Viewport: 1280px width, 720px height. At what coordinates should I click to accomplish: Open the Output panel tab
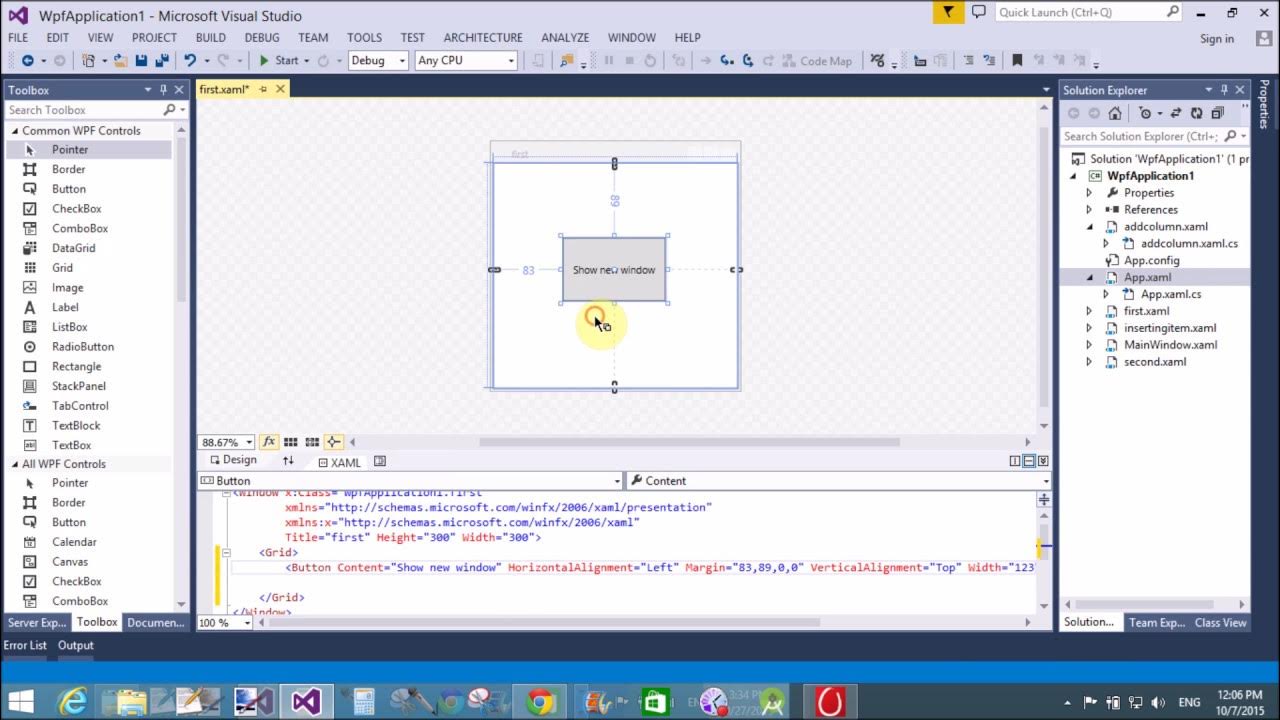75,646
